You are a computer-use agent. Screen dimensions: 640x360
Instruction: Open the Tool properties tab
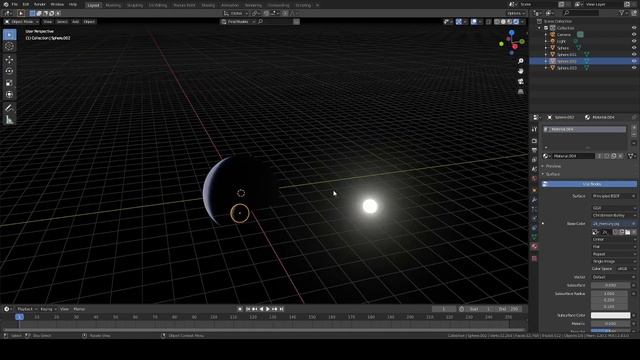pyautogui.click(x=534, y=129)
